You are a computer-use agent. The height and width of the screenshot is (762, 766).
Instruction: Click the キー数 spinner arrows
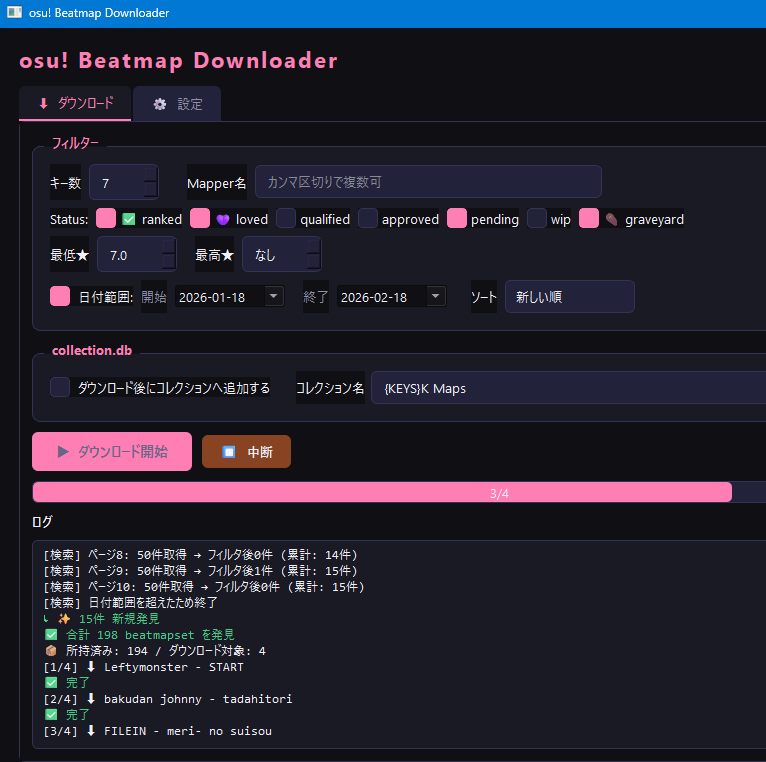(x=151, y=182)
